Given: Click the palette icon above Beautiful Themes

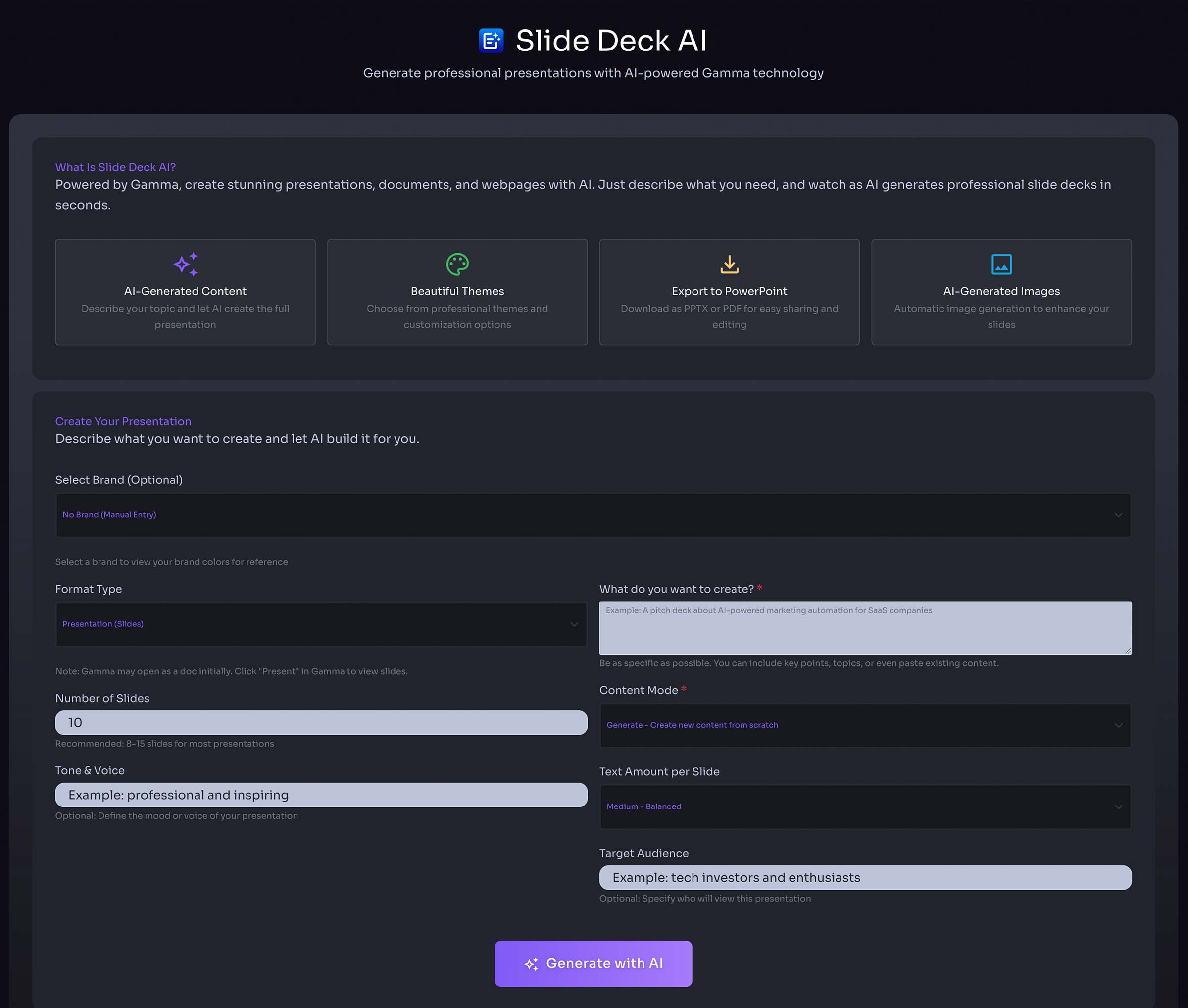Looking at the screenshot, I should click(456, 264).
